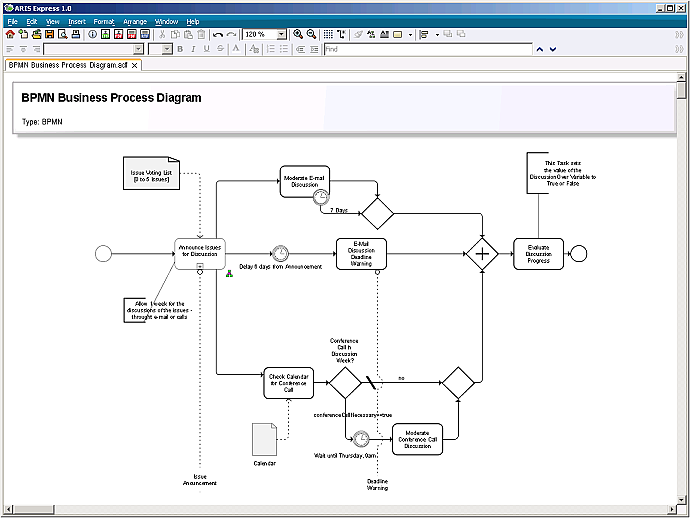Open the fill color dropdown arrow
Viewport: 690px width, 518px height.
[x=410, y=35]
